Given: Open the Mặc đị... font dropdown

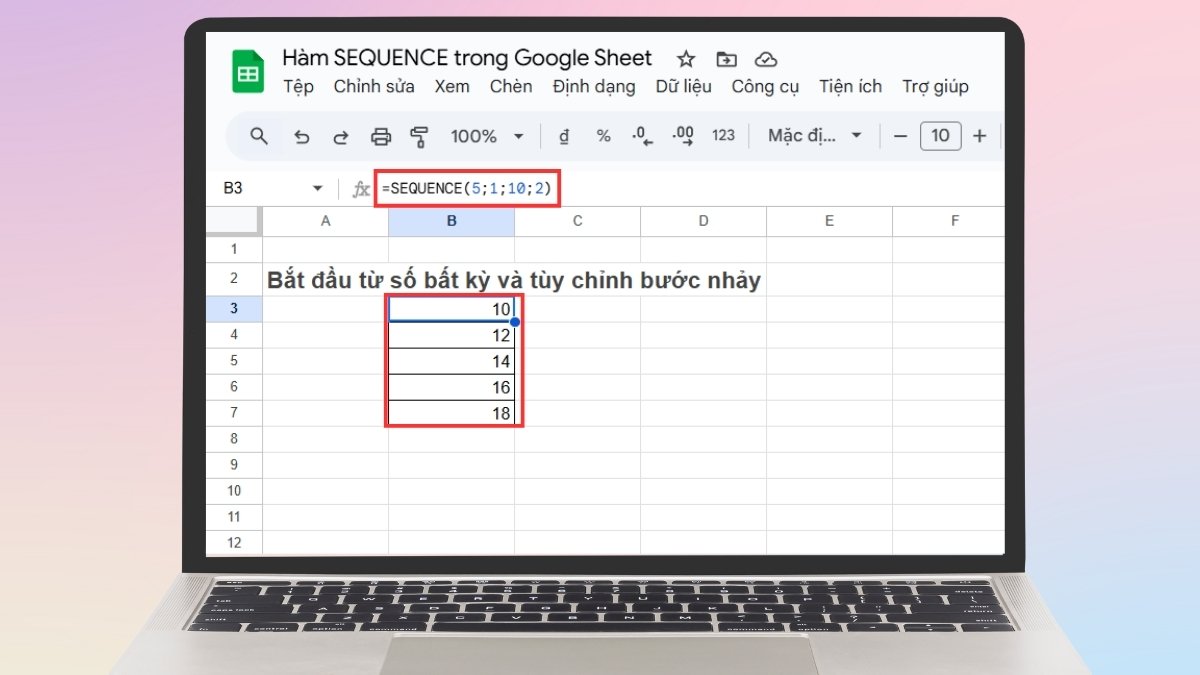Looking at the screenshot, I should pyautogui.click(x=813, y=136).
